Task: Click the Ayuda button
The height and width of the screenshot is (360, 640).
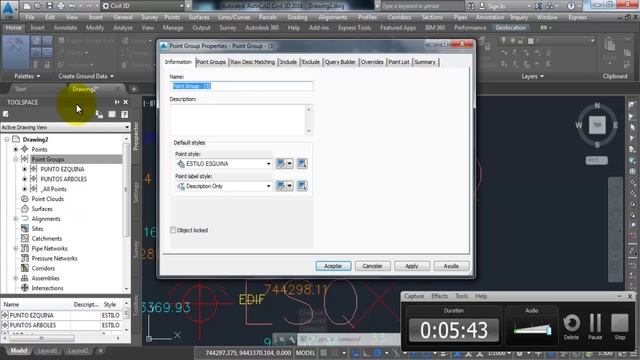Action: [451, 266]
